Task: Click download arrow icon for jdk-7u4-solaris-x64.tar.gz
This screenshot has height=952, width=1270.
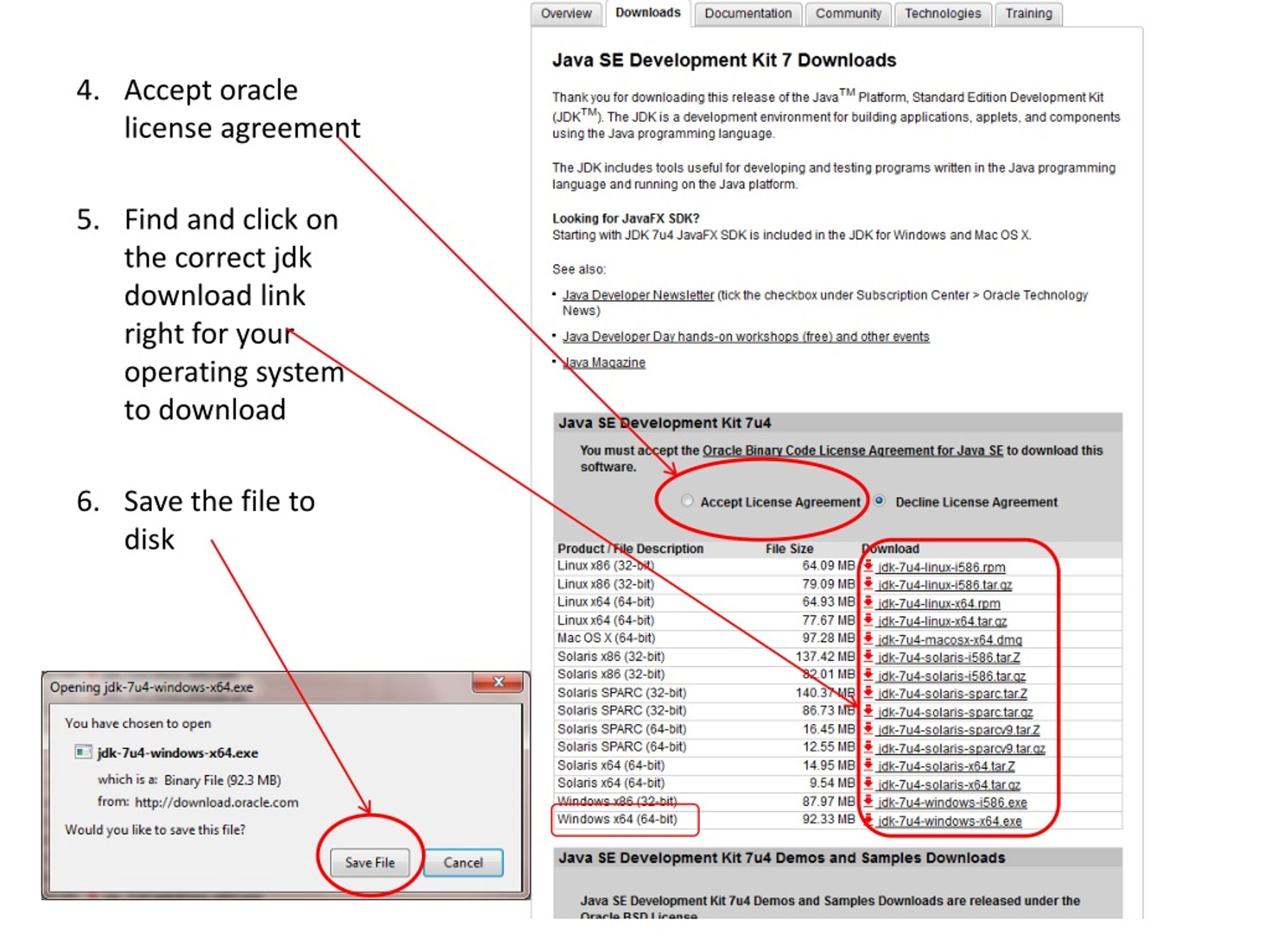Action: click(x=868, y=783)
